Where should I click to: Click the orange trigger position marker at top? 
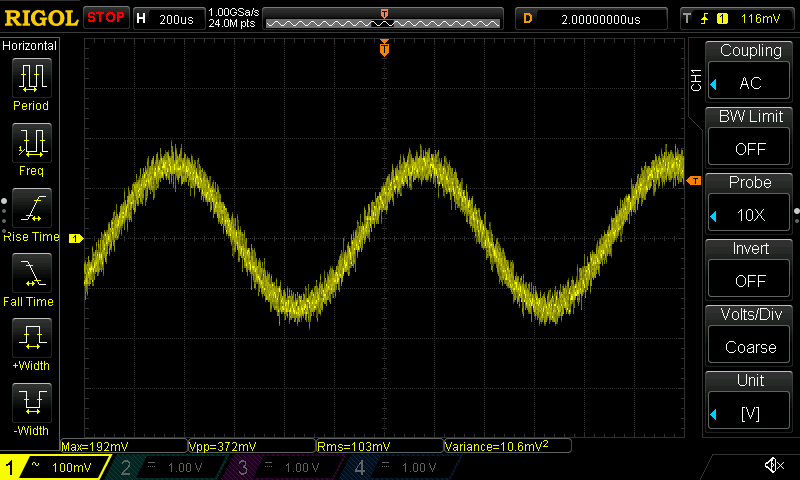[x=384, y=48]
